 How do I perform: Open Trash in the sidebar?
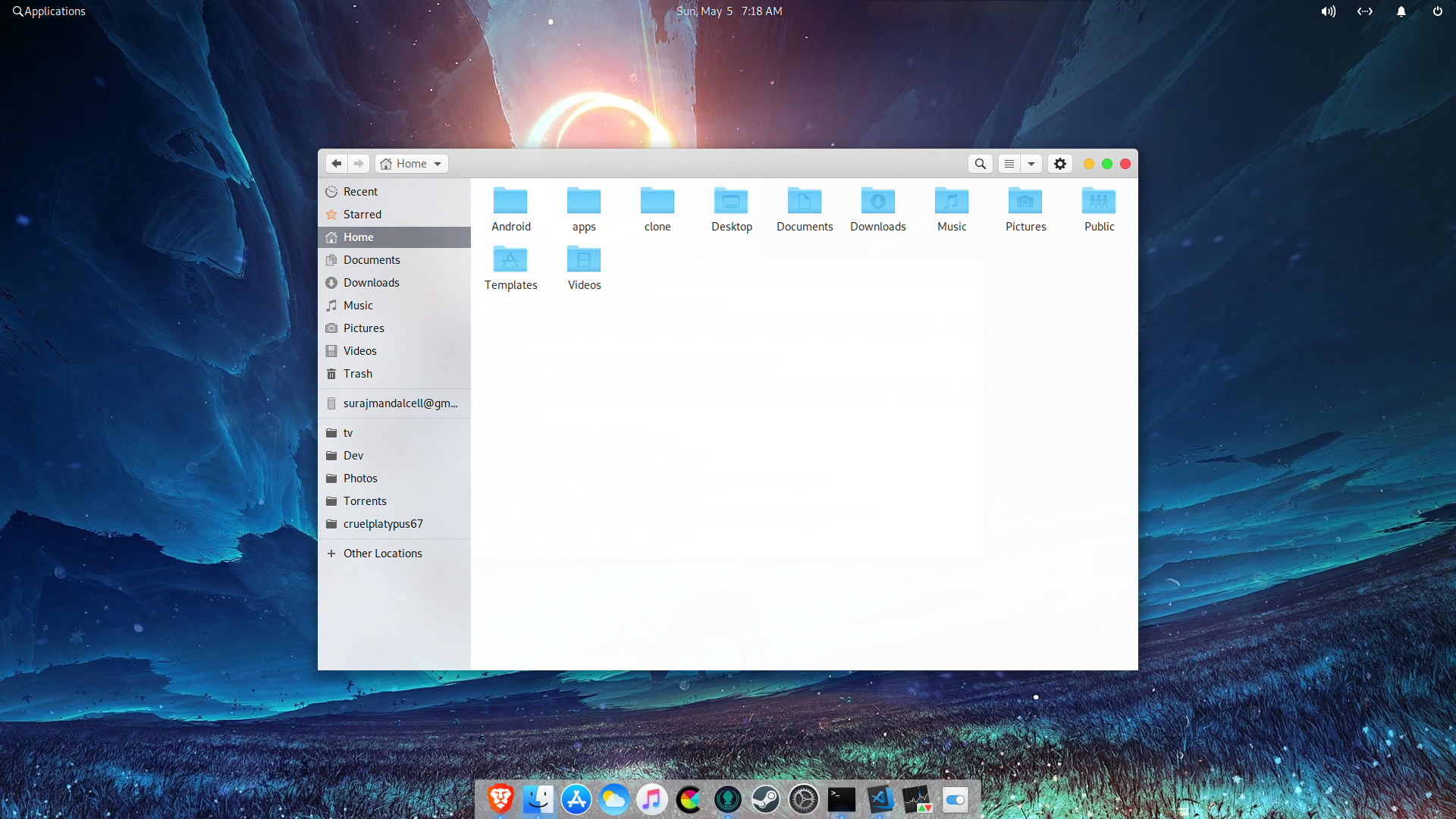pyautogui.click(x=358, y=374)
